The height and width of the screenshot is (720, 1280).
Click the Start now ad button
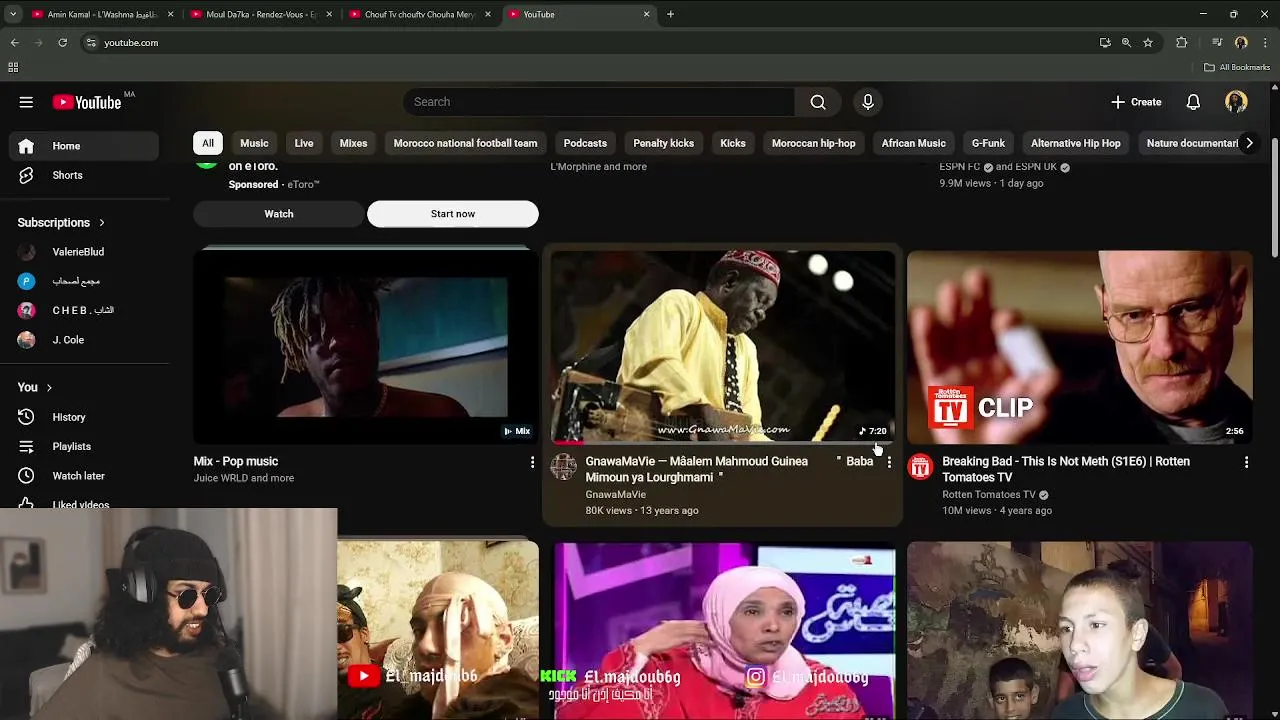click(453, 214)
